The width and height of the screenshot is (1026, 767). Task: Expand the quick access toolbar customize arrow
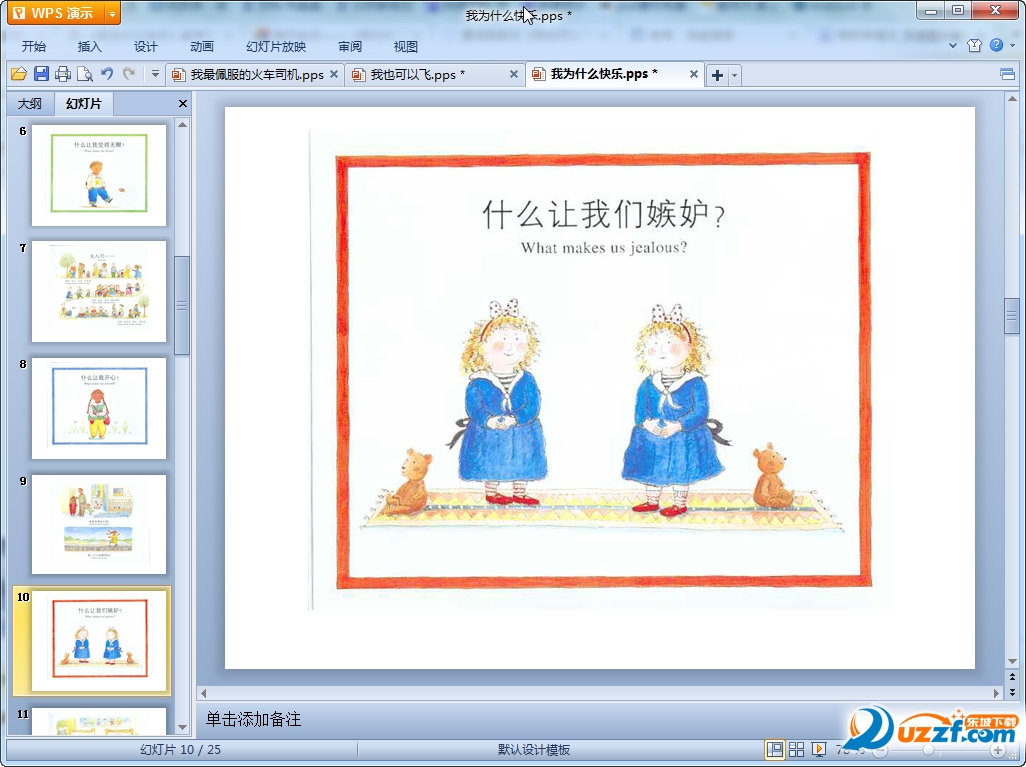tap(155, 74)
